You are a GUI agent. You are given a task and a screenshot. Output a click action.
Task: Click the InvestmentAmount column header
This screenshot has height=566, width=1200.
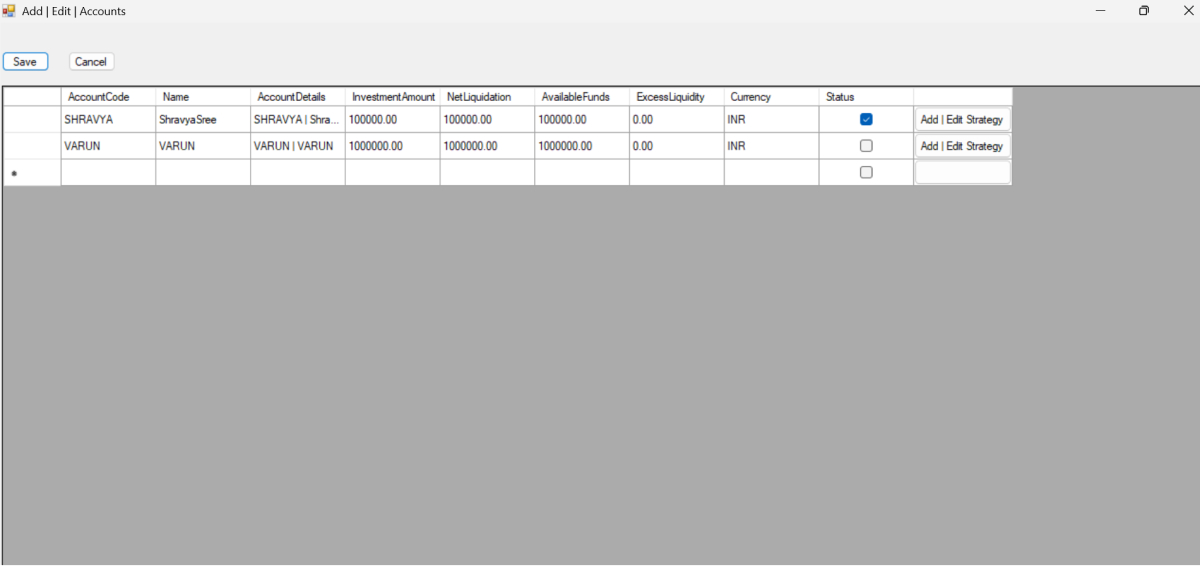click(393, 97)
